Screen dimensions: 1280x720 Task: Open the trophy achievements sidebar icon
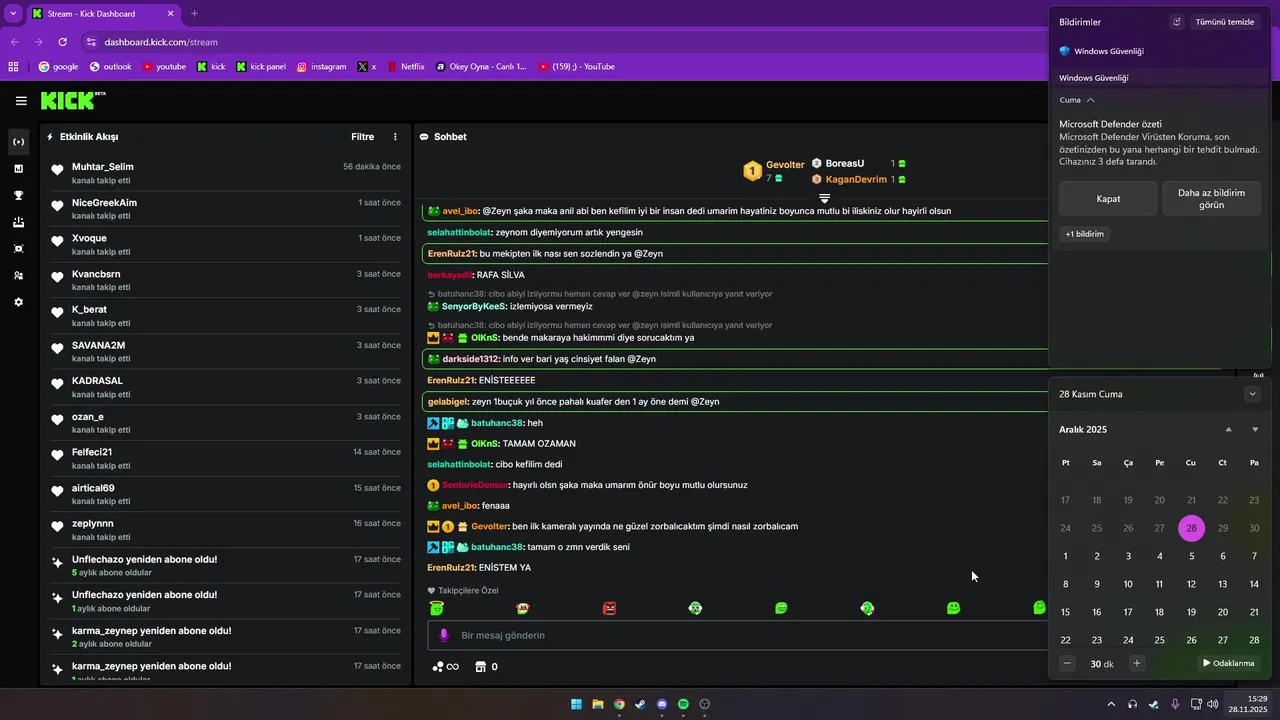[18, 196]
